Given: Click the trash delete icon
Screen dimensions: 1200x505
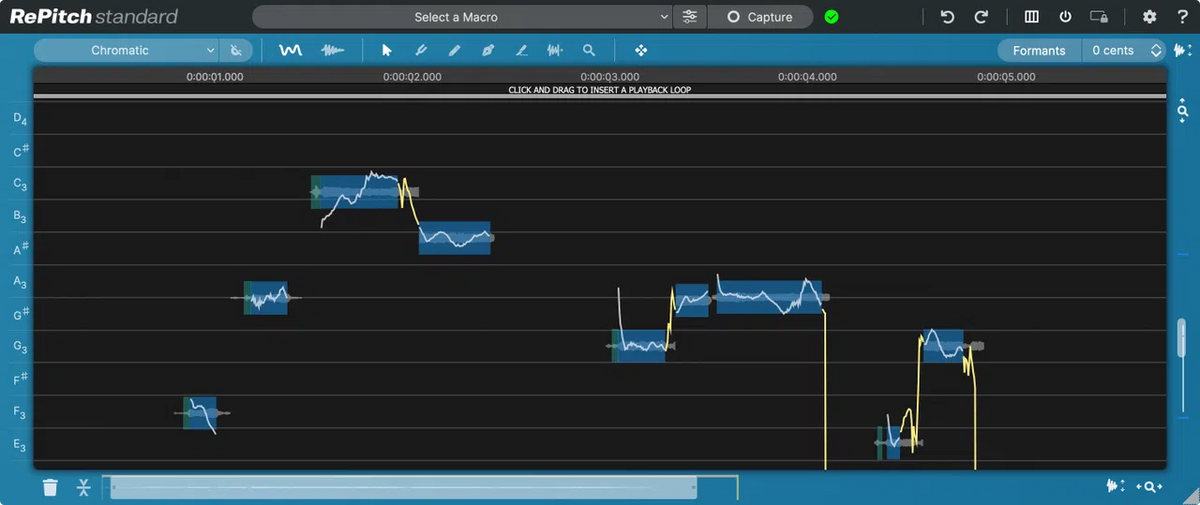Looking at the screenshot, I should [x=50, y=487].
